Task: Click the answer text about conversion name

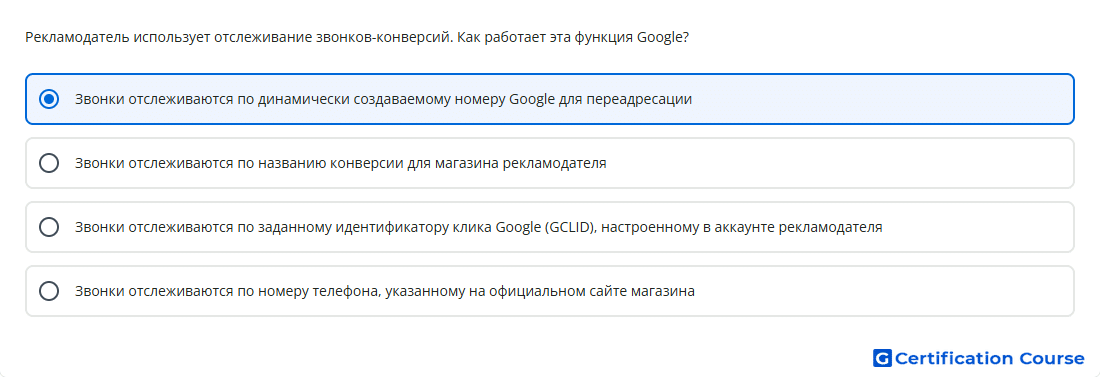Action: (341, 164)
